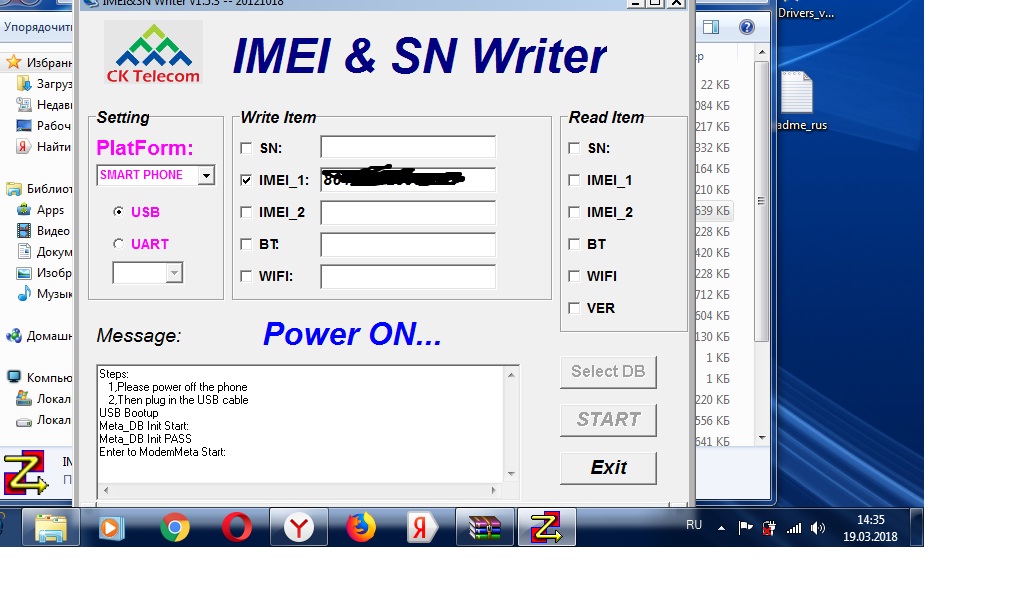Check IMEI_1 in Read Item

tap(574, 180)
